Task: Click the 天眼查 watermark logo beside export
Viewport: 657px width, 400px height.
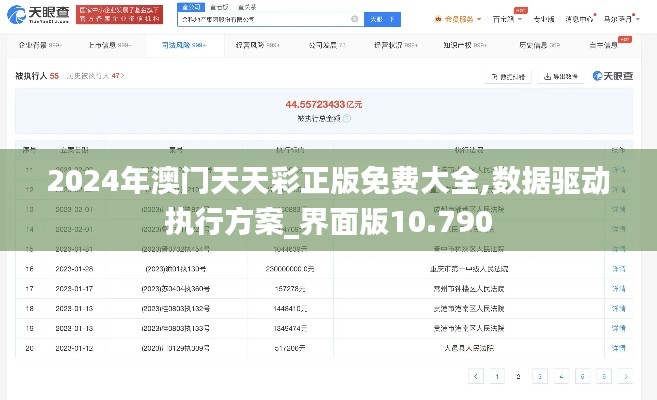Action: click(612, 76)
